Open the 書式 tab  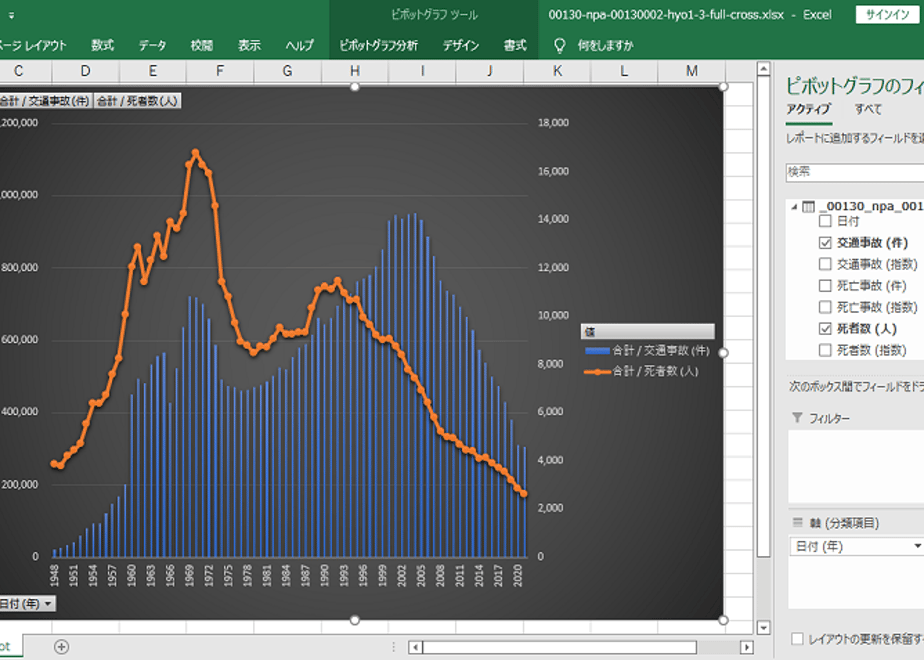pyautogui.click(x=515, y=45)
